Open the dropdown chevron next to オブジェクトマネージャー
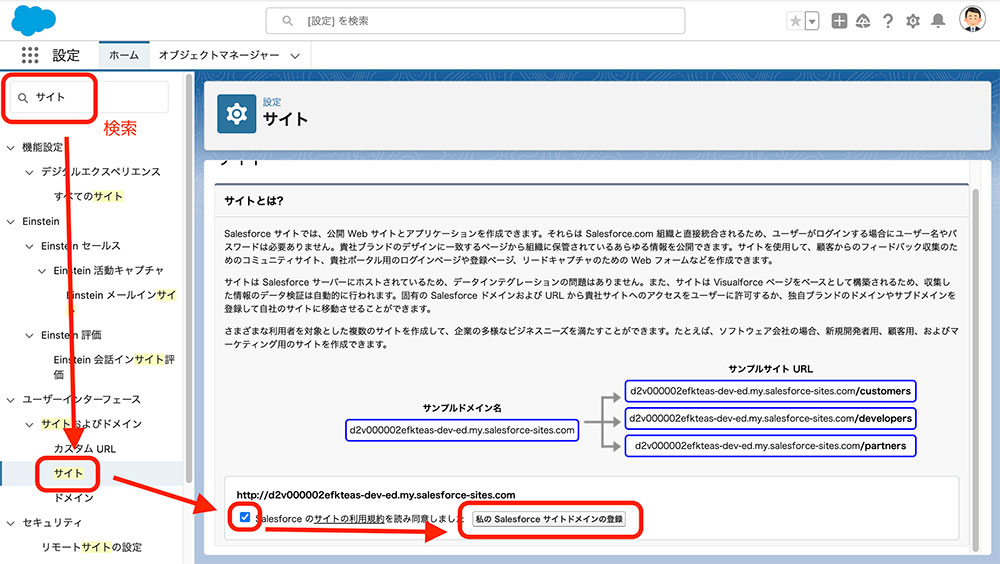The height and width of the screenshot is (564, 1000). (x=295, y=56)
